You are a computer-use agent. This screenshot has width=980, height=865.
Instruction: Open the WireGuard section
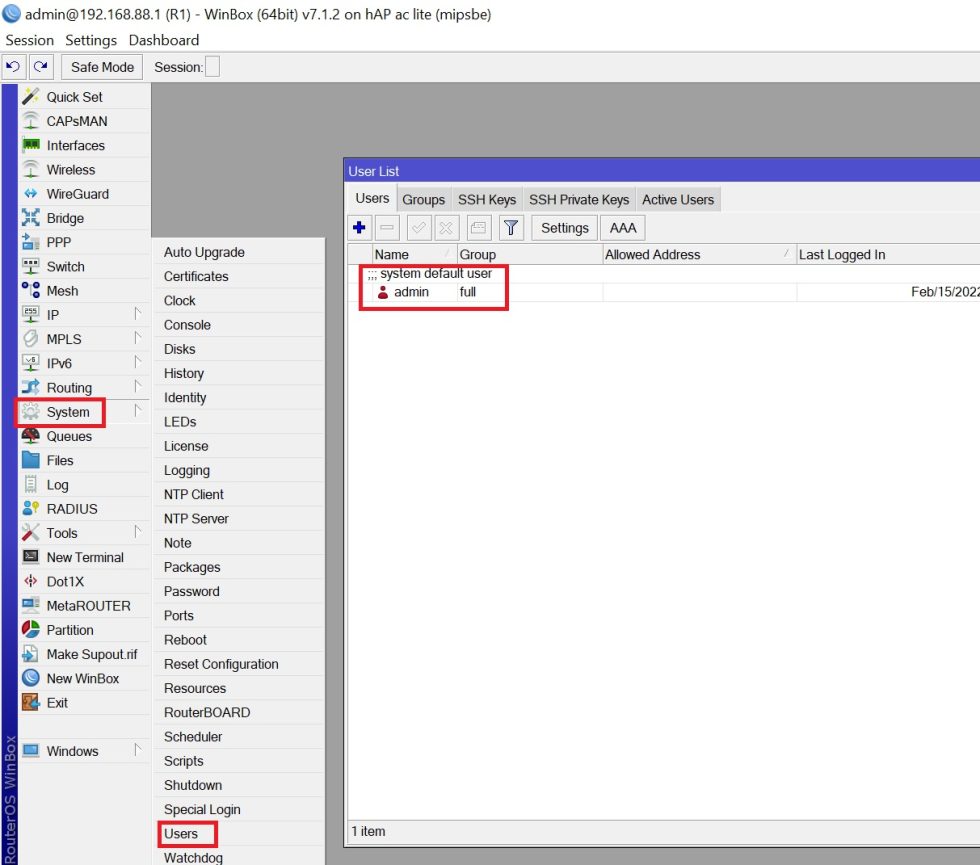coord(79,193)
